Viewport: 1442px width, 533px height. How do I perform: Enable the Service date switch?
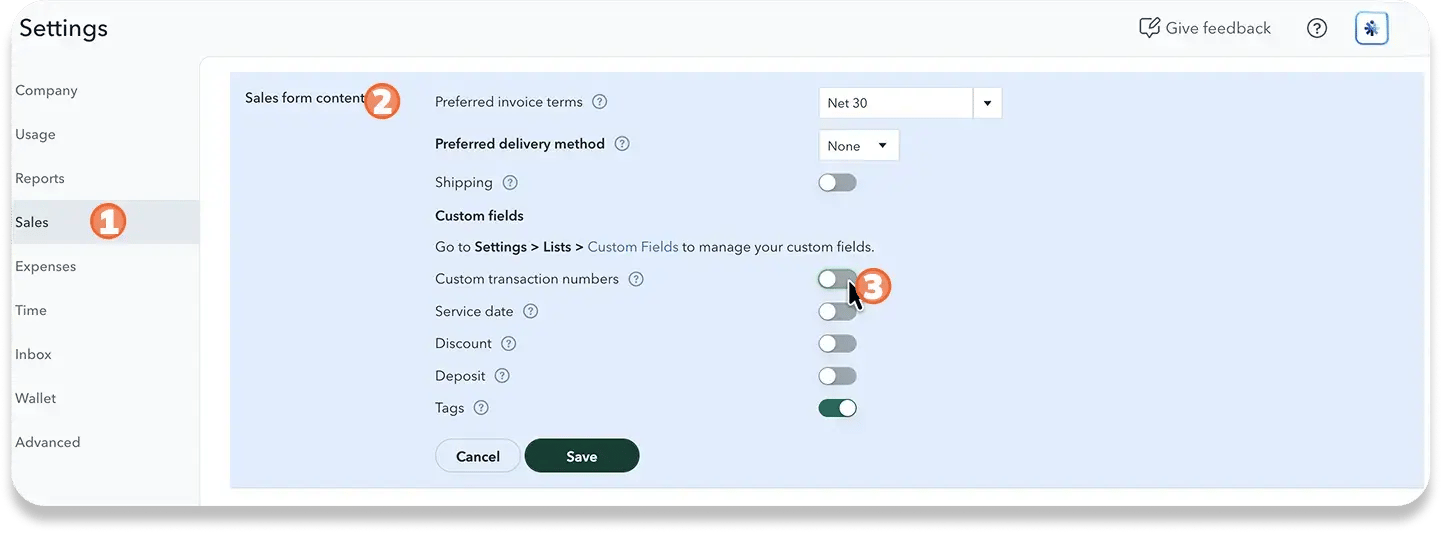(837, 312)
